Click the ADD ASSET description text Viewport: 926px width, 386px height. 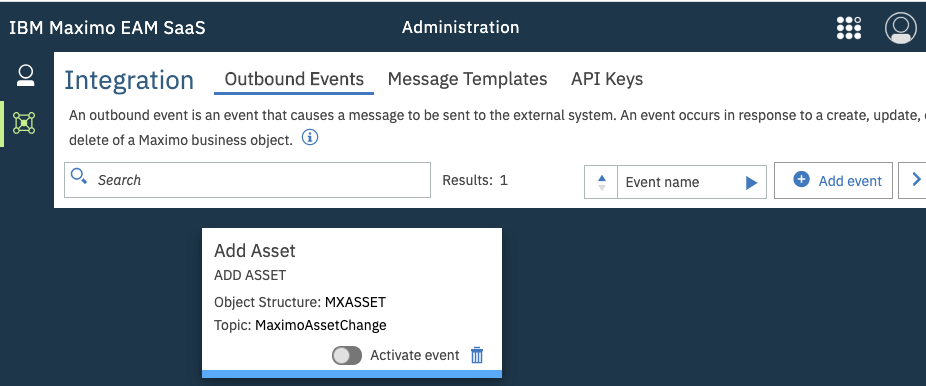coord(250,275)
